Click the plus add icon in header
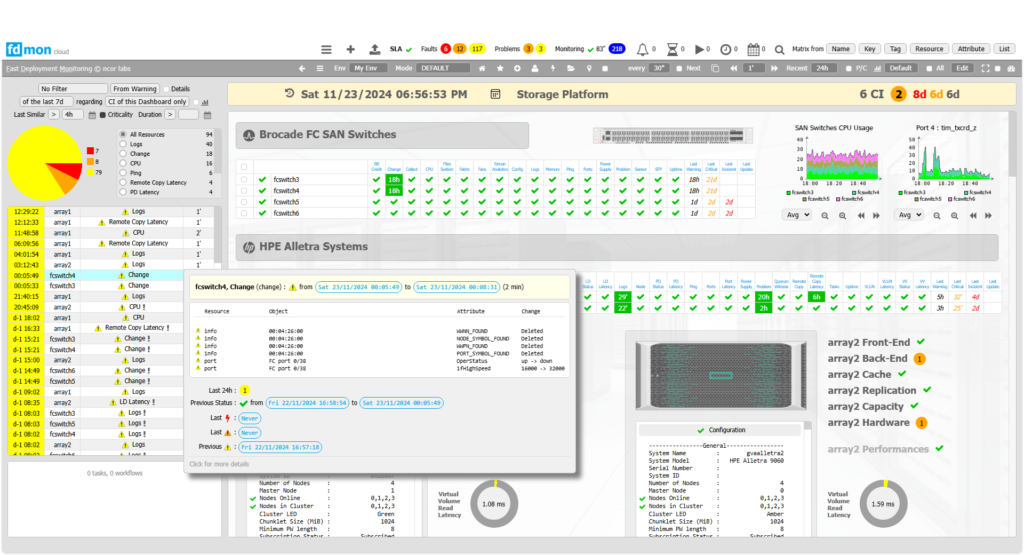 [x=351, y=49]
